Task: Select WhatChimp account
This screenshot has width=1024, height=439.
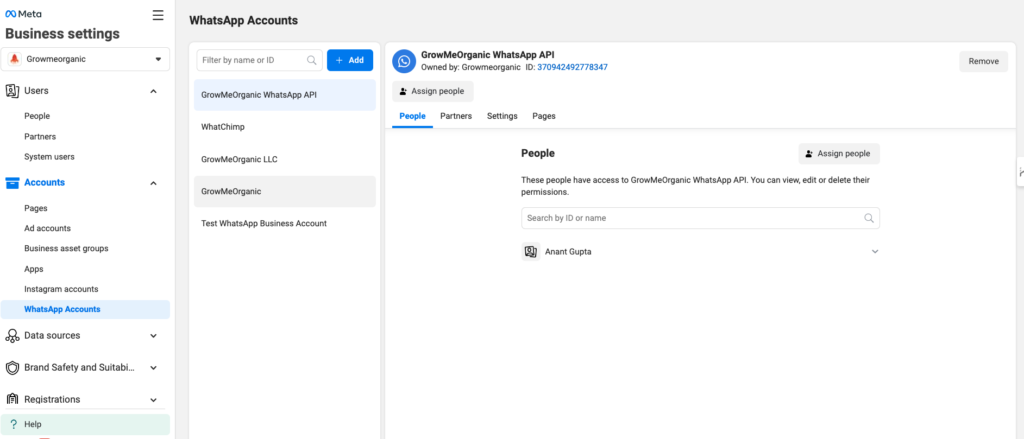Action: point(285,127)
